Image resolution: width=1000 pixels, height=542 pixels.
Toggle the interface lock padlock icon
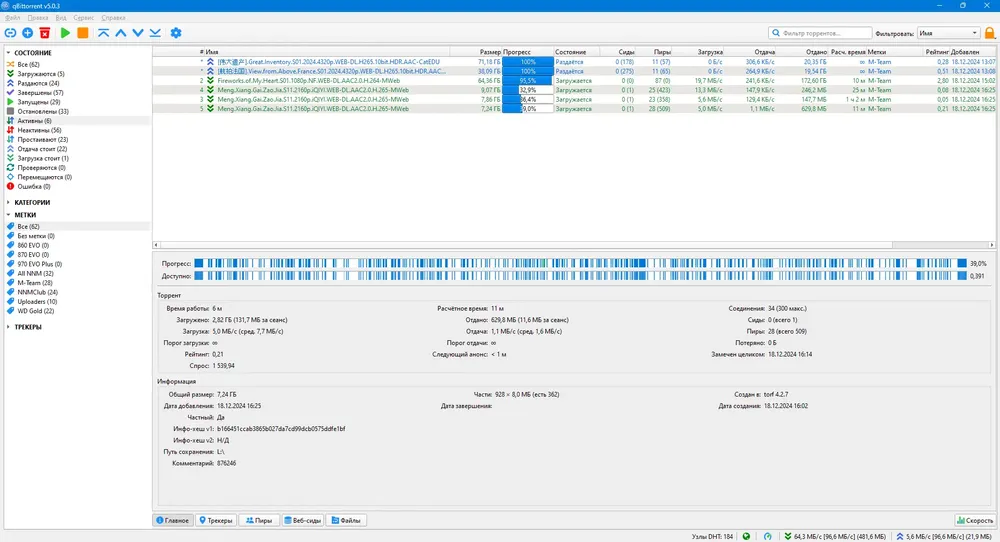click(x=990, y=33)
